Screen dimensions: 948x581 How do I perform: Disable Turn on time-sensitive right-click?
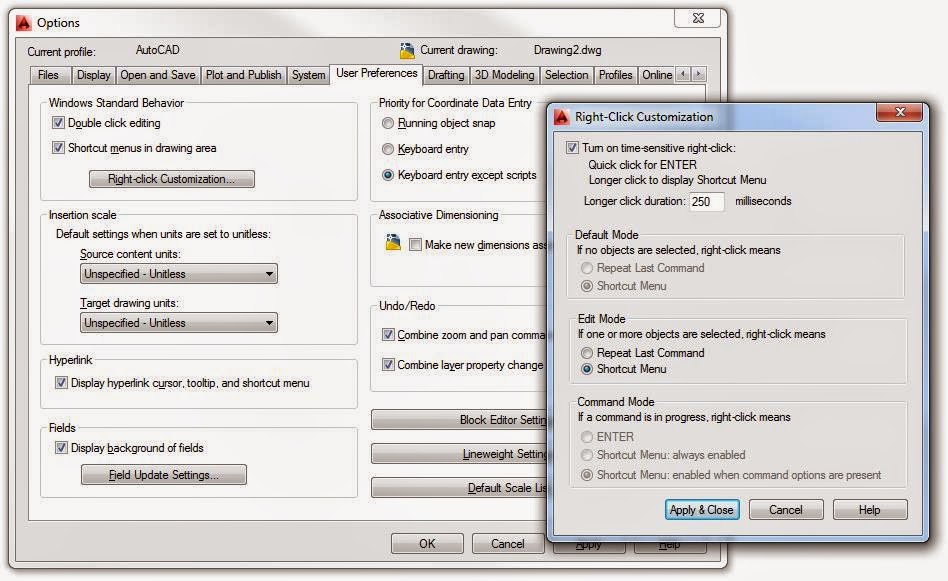[572, 148]
